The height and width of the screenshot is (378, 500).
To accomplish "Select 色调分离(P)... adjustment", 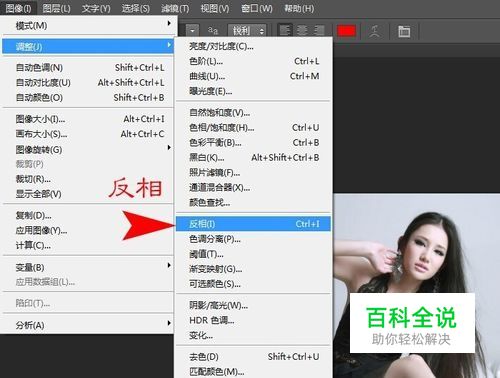I will 253,239.
